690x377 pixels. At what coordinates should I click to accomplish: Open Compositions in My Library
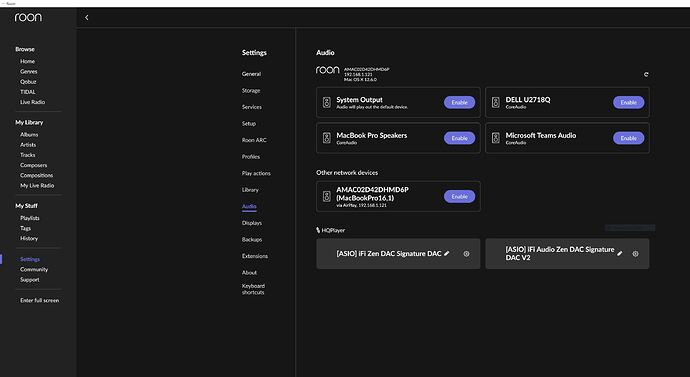37,175
